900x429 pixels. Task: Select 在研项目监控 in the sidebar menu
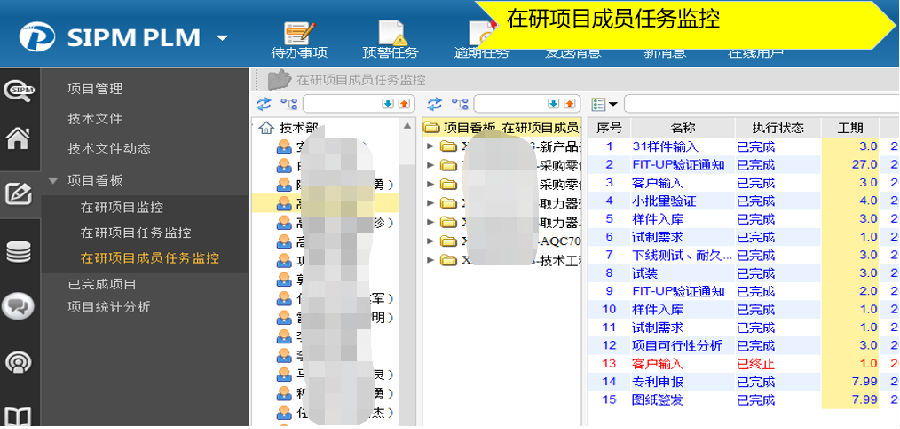click(x=121, y=207)
